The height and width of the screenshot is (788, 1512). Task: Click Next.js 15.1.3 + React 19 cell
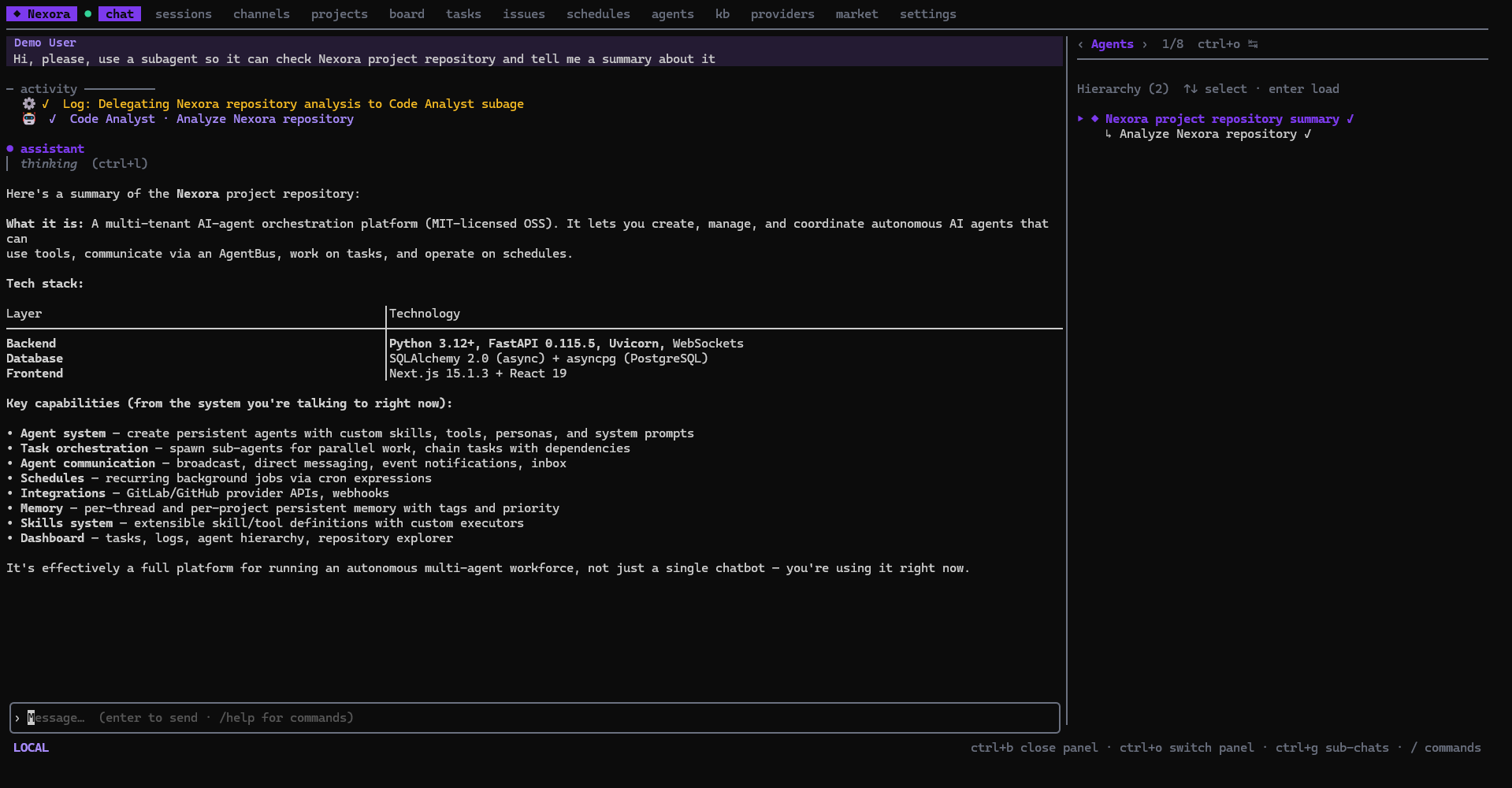(477, 374)
